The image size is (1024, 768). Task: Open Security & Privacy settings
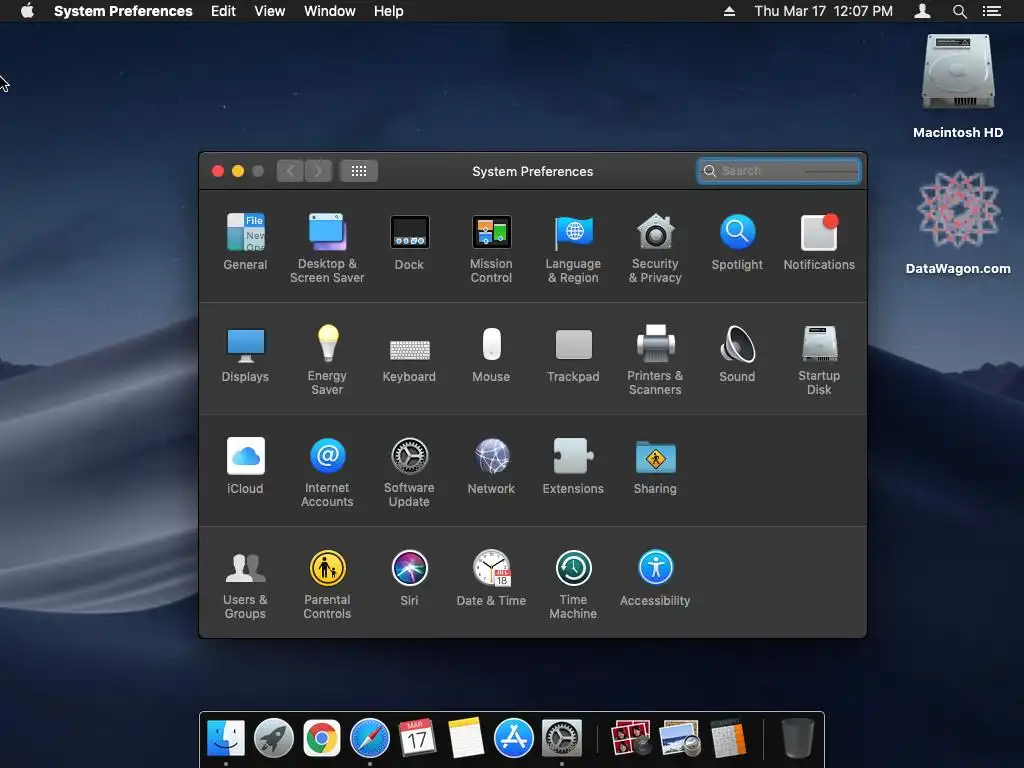(x=655, y=248)
